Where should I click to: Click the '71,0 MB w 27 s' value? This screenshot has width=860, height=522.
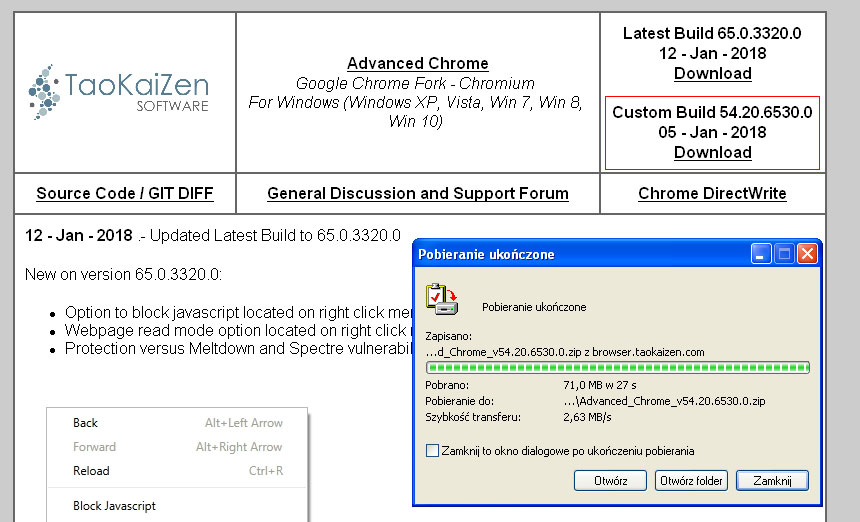pos(599,385)
